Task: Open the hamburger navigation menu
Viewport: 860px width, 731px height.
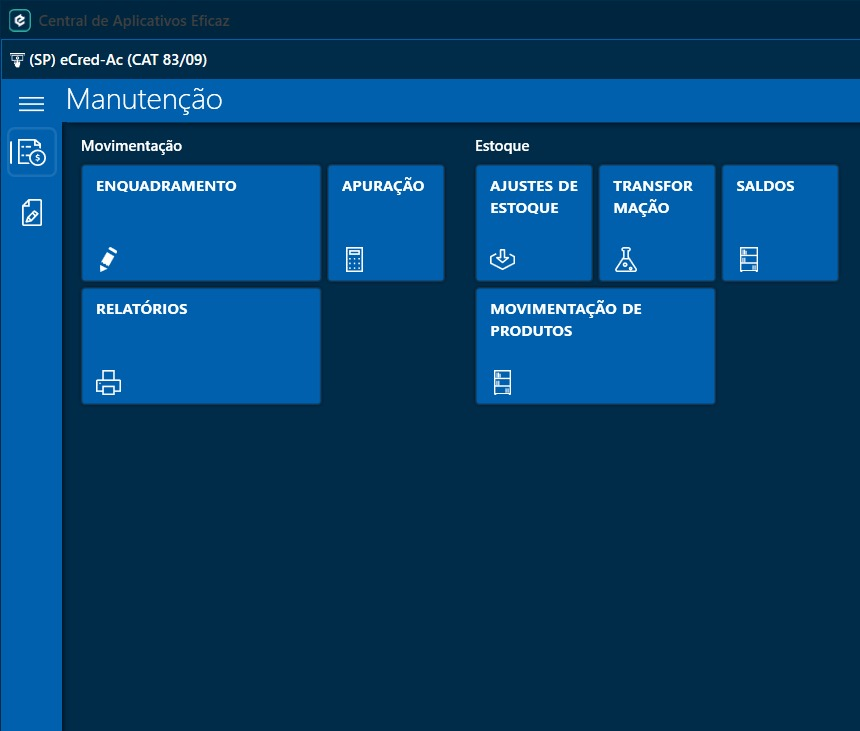Action: [32, 104]
